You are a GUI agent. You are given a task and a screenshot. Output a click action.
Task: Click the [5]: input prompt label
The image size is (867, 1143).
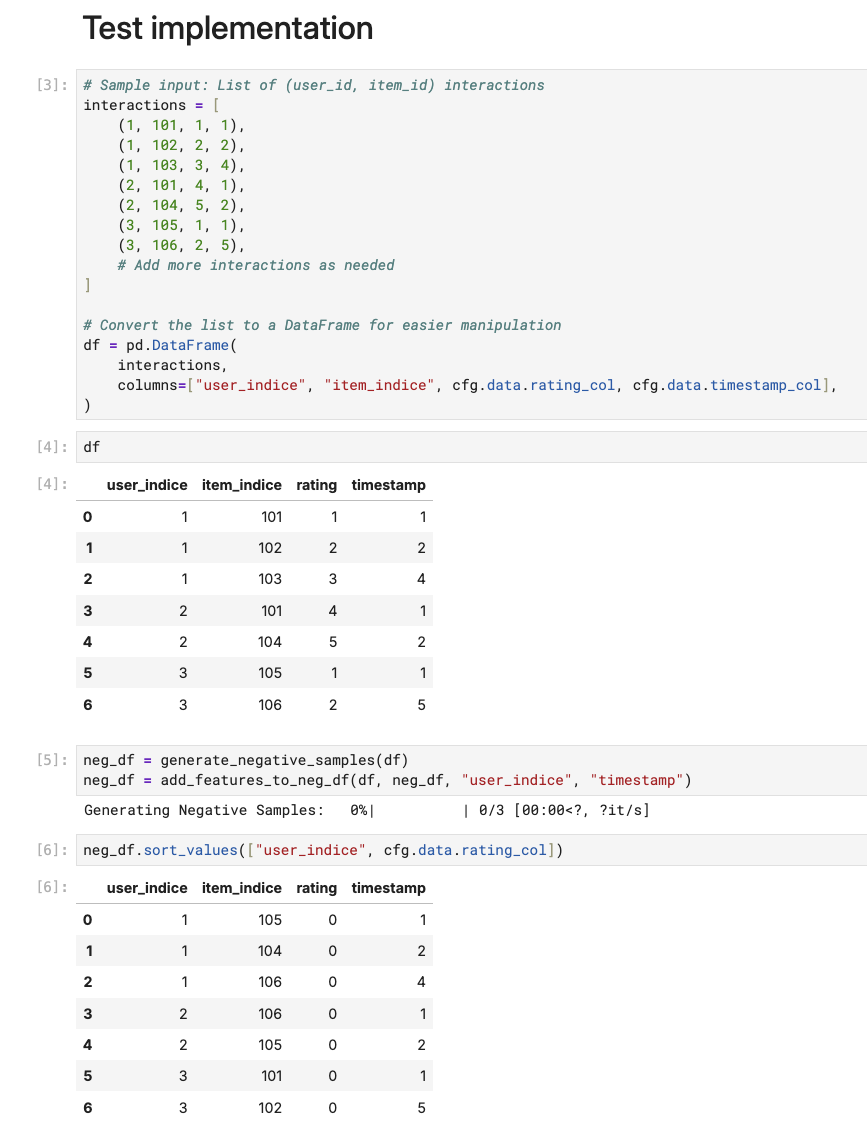pos(52,760)
